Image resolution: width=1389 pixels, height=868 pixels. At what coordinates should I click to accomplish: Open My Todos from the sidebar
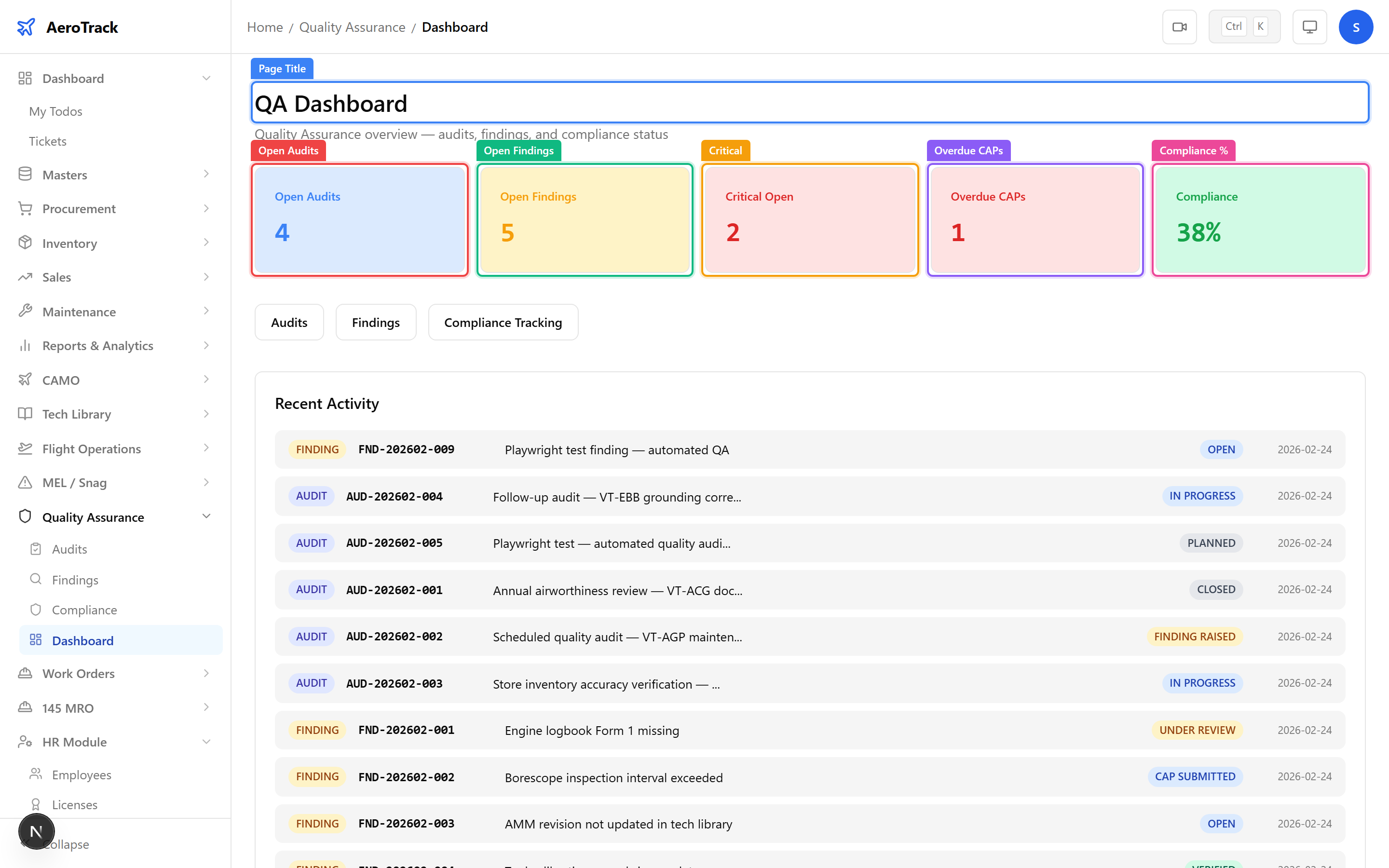tap(55, 111)
